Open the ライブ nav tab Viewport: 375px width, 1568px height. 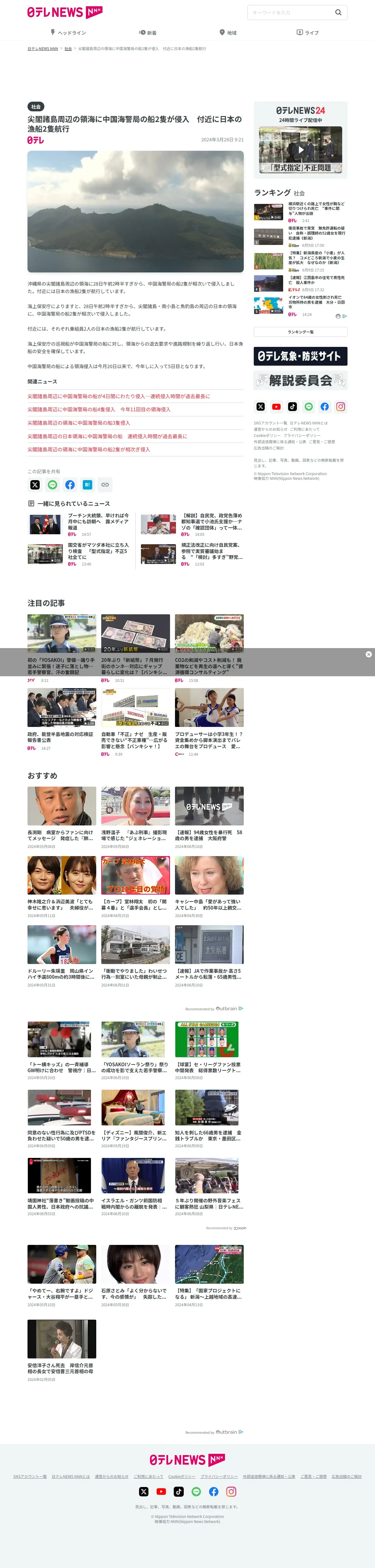coord(307,32)
